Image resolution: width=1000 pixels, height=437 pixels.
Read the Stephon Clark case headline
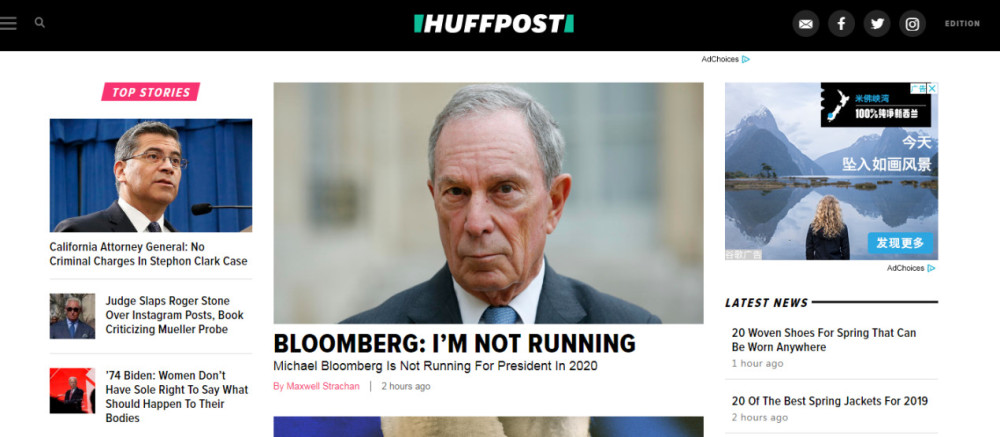coord(148,254)
